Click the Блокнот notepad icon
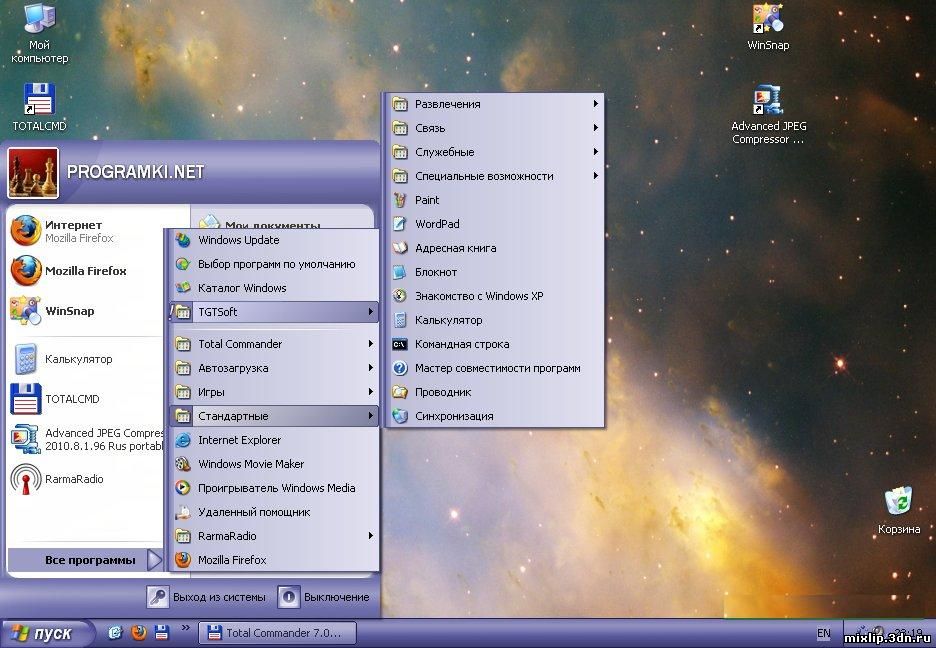936x648 pixels. 399,272
